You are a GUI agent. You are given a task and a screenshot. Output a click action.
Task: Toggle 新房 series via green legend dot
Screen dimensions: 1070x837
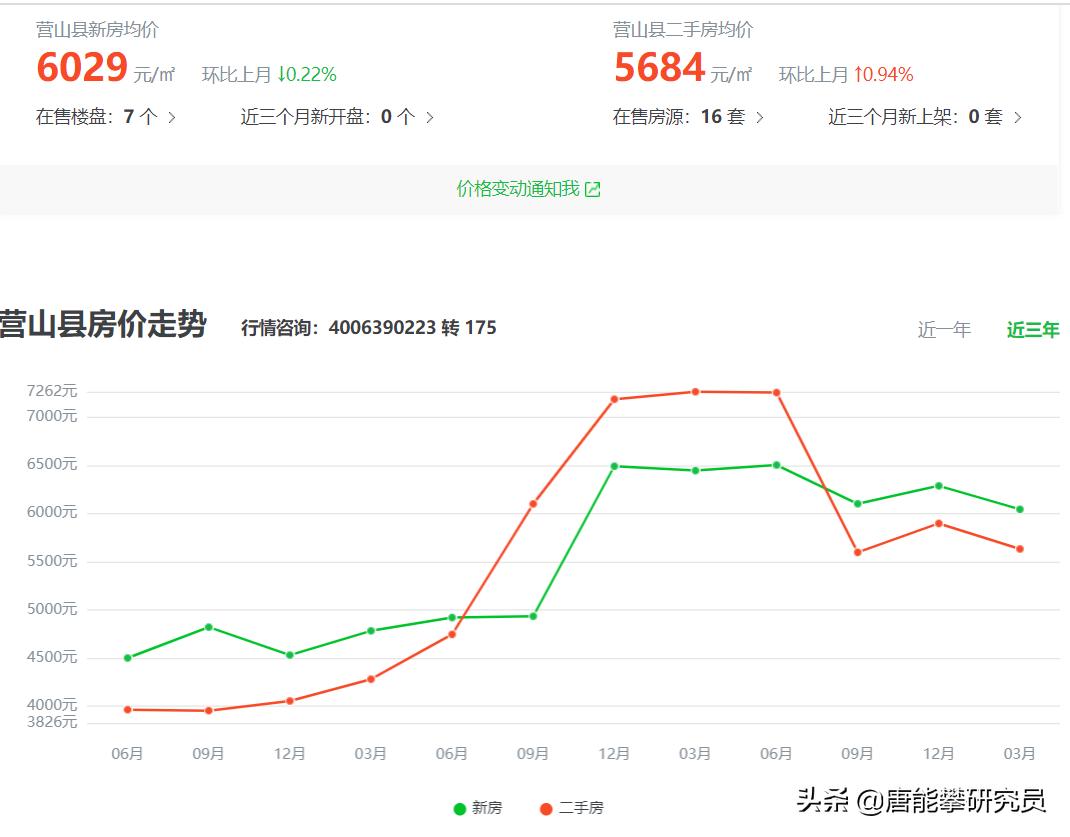460,809
